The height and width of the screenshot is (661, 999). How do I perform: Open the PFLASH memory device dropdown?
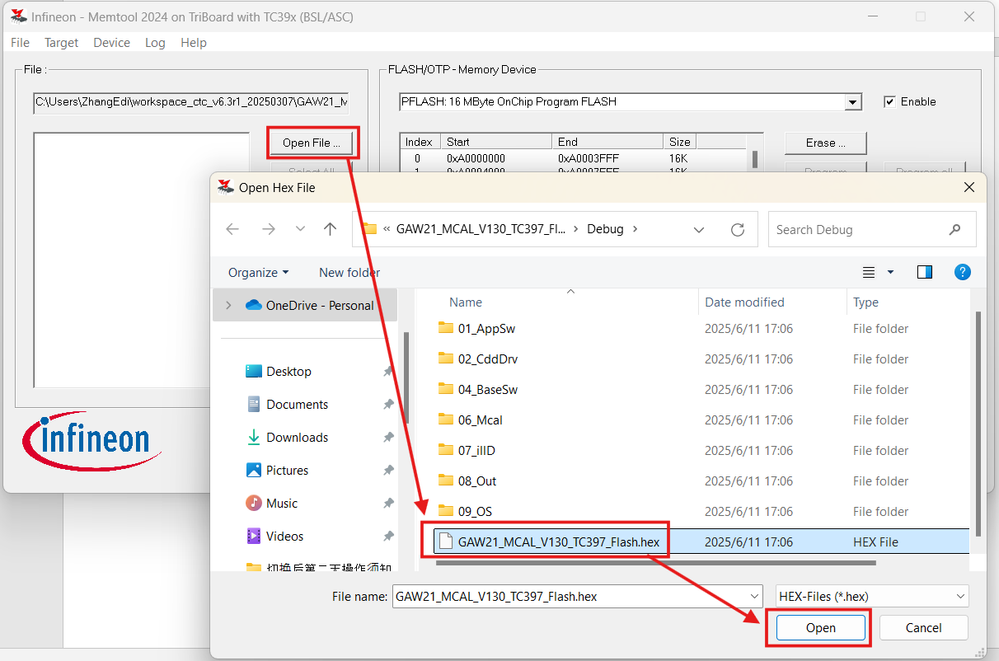[x=853, y=101]
